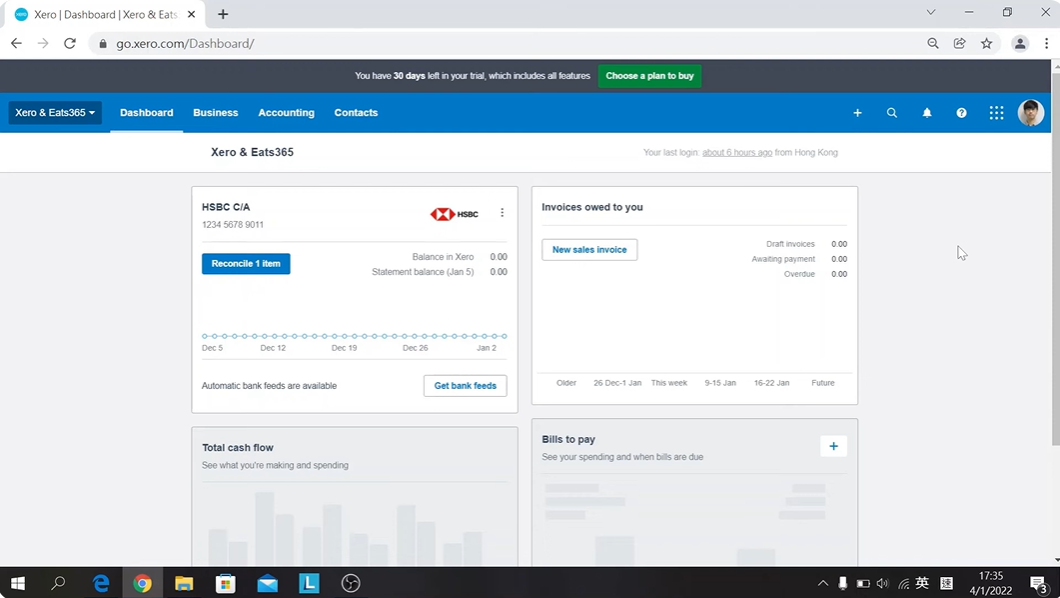1060x598 pixels.
Task: Open the Xero apps grid icon
Action: pos(996,113)
